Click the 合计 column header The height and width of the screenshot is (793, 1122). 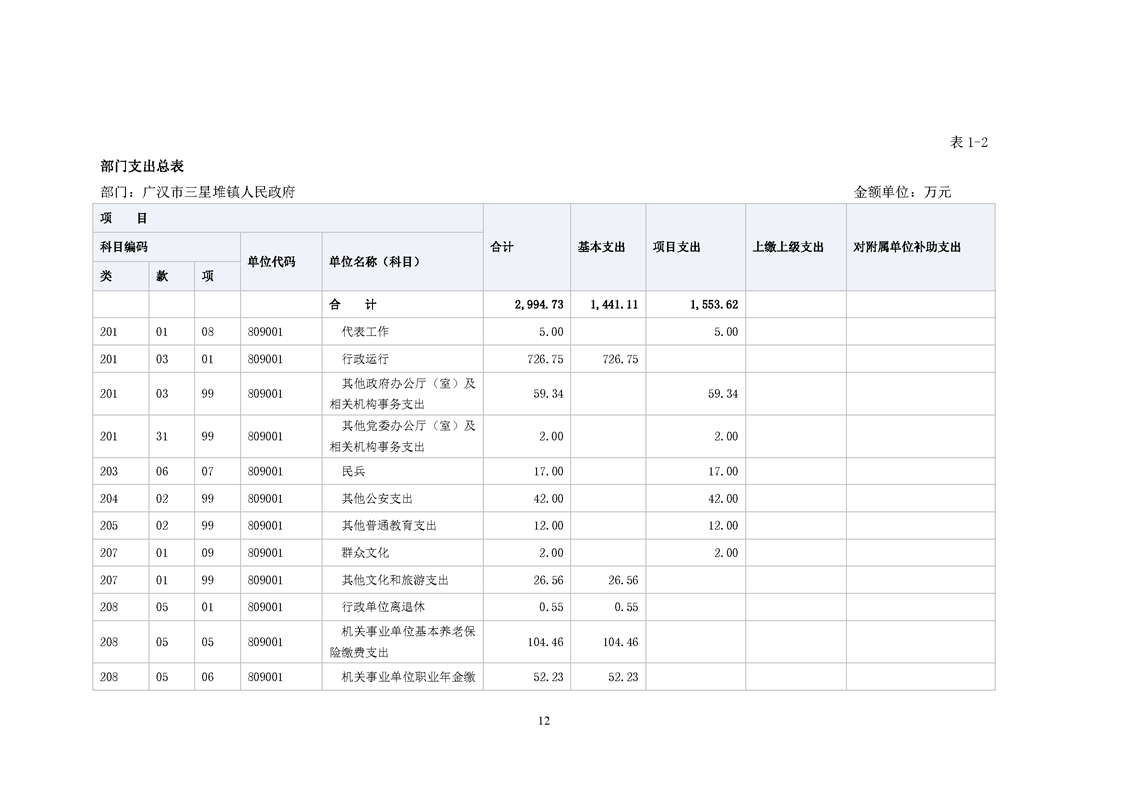coord(527,247)
